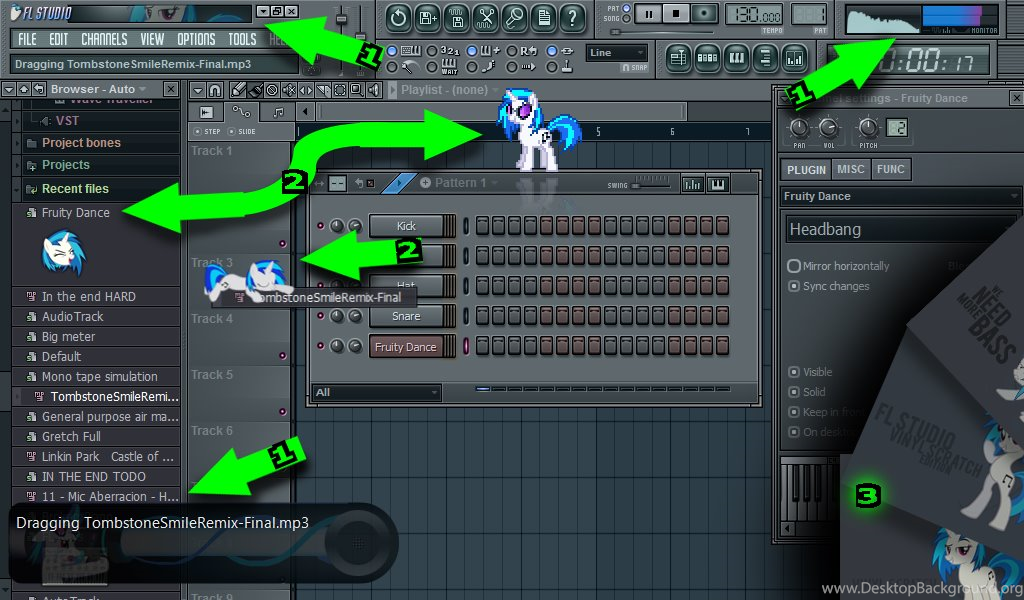This screenshot has width=1024, height=600.
Task: Toggle the Sync changes option
Action: (794, 286)
